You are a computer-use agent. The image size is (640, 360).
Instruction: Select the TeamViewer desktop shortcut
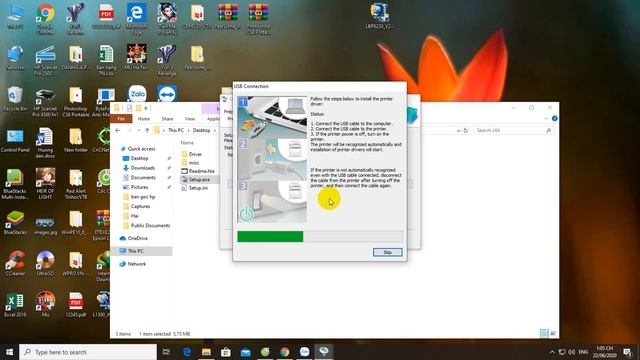pos(167,93)
